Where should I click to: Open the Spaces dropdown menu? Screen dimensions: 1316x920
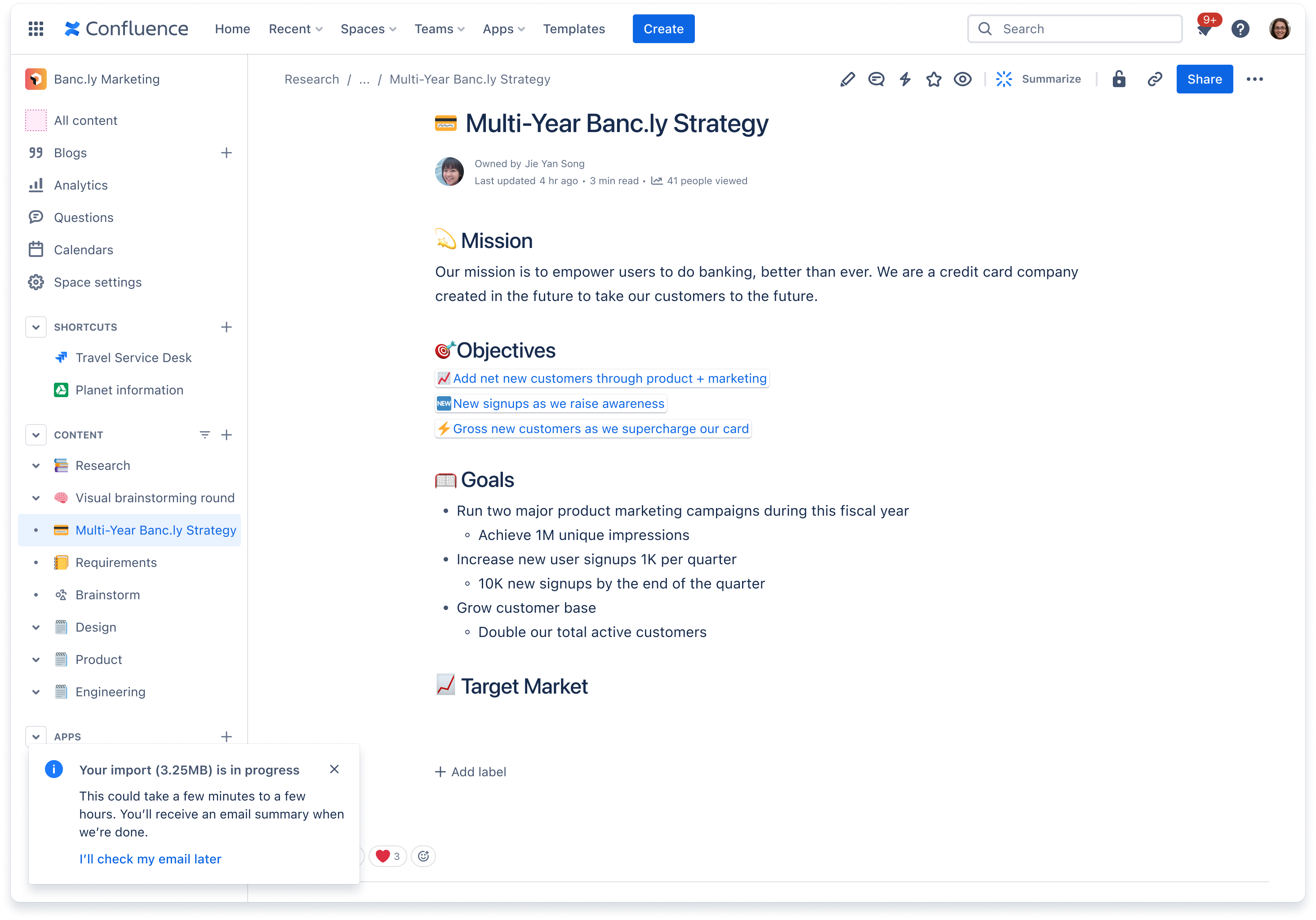coord(368,29)
